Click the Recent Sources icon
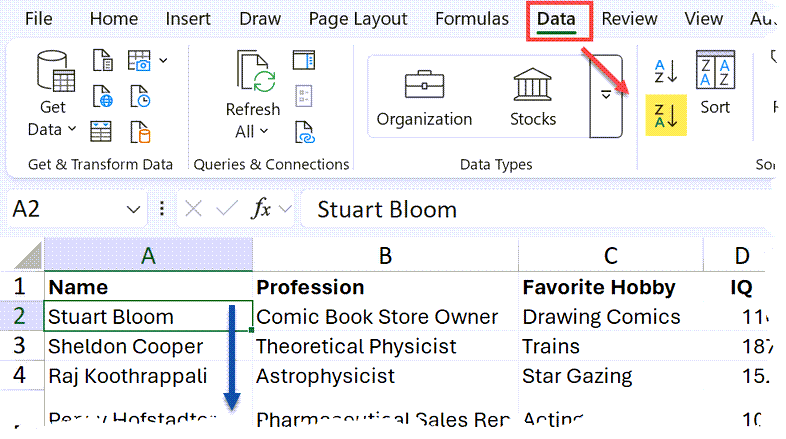 (140, 96)
